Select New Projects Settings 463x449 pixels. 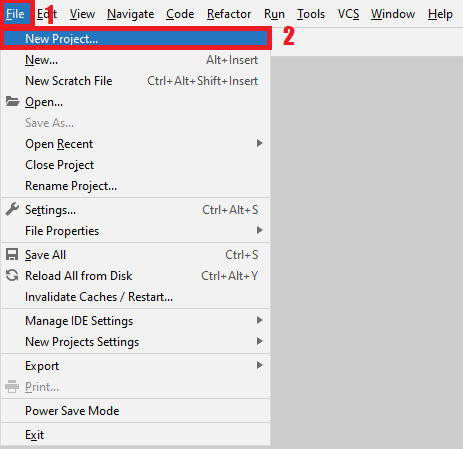click(135, 342)
